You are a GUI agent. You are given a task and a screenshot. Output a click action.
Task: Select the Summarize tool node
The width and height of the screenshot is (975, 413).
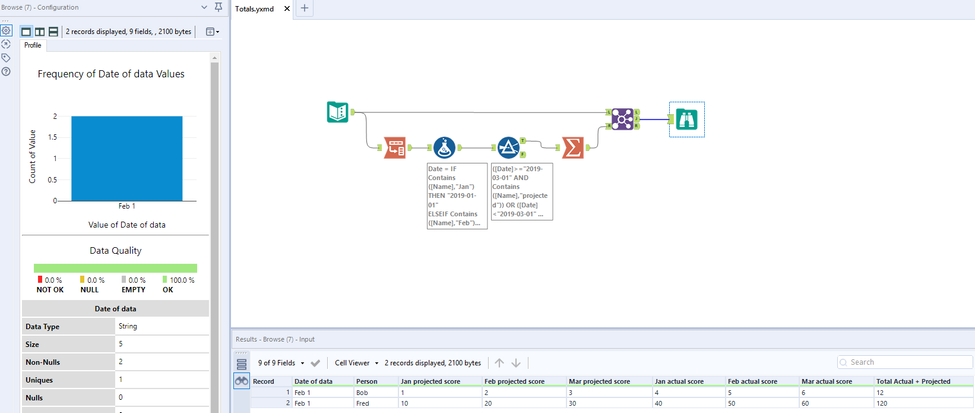(573, 147)
